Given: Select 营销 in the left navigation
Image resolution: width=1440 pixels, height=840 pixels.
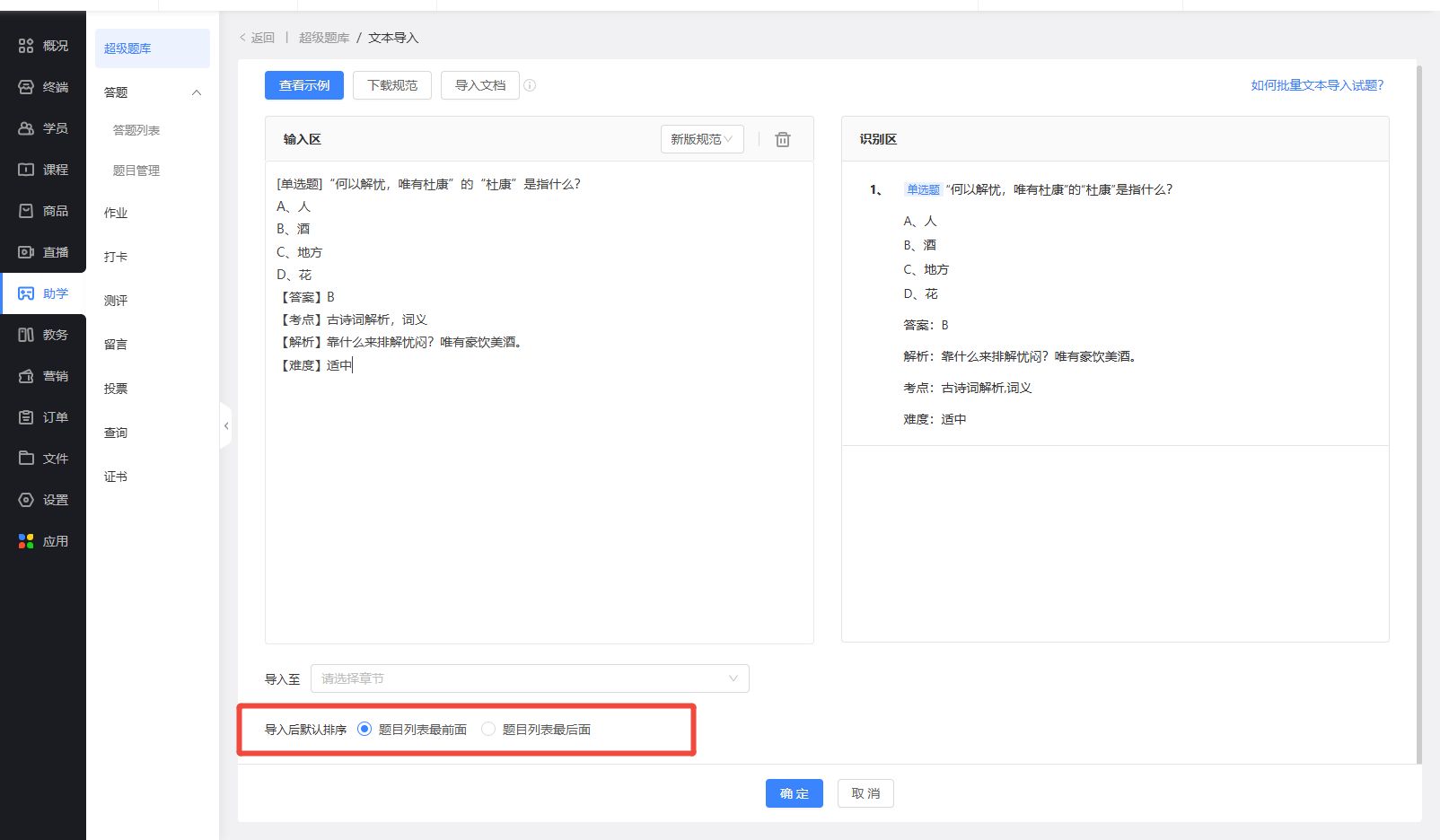Looking at the screenshot, I should click(x=43, y=376).
